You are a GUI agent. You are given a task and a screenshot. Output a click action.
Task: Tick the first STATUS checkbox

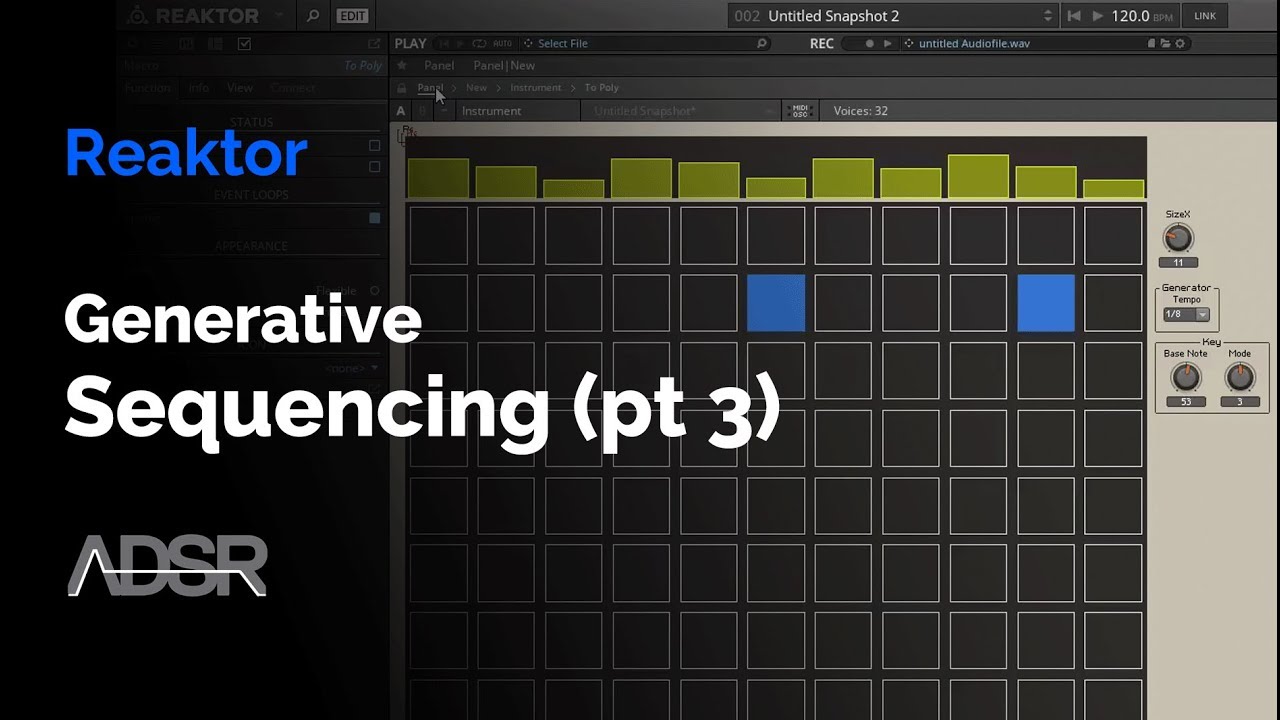coord(375,145)
